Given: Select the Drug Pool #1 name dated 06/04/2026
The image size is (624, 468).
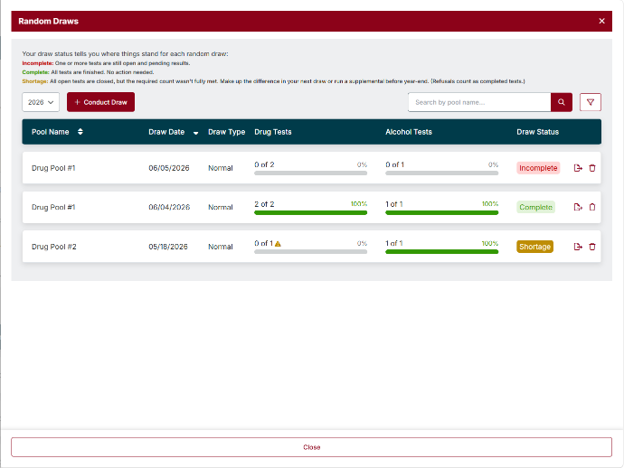Looking at the screenshot, I should click(x=53, y=207).
